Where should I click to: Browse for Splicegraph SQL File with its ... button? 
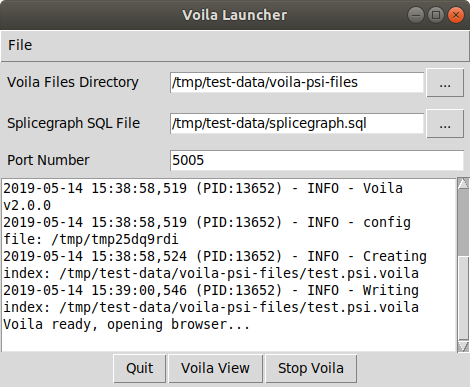[x=445, y=124]
